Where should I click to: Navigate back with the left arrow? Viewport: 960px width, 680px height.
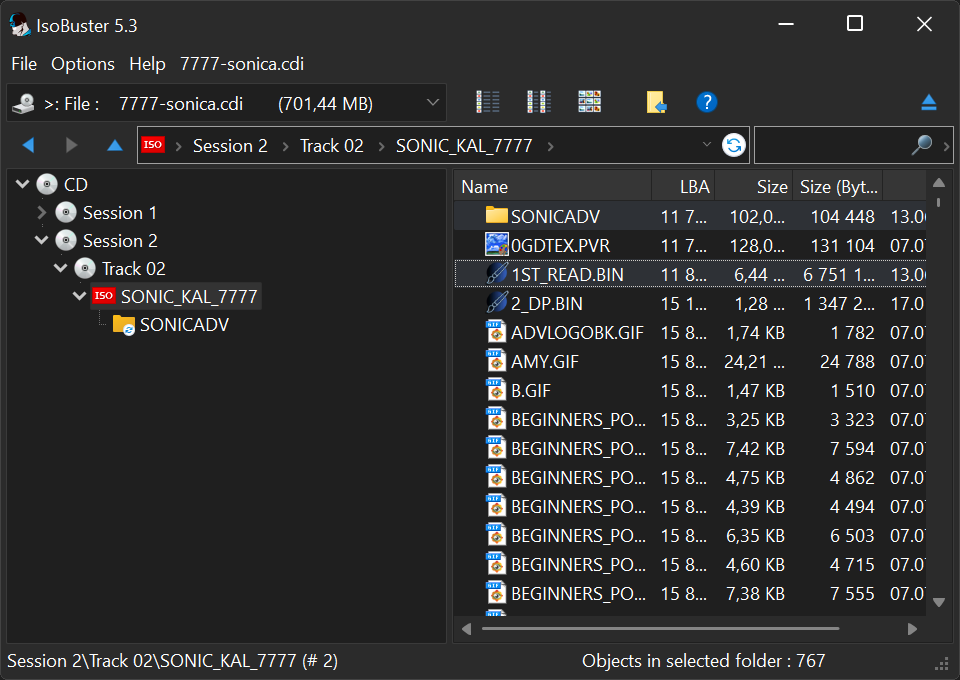click(28, 146)
